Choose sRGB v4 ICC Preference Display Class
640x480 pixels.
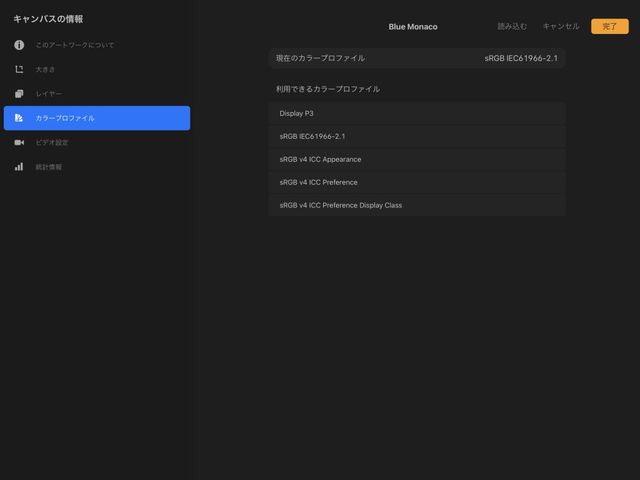pos(417,205)
